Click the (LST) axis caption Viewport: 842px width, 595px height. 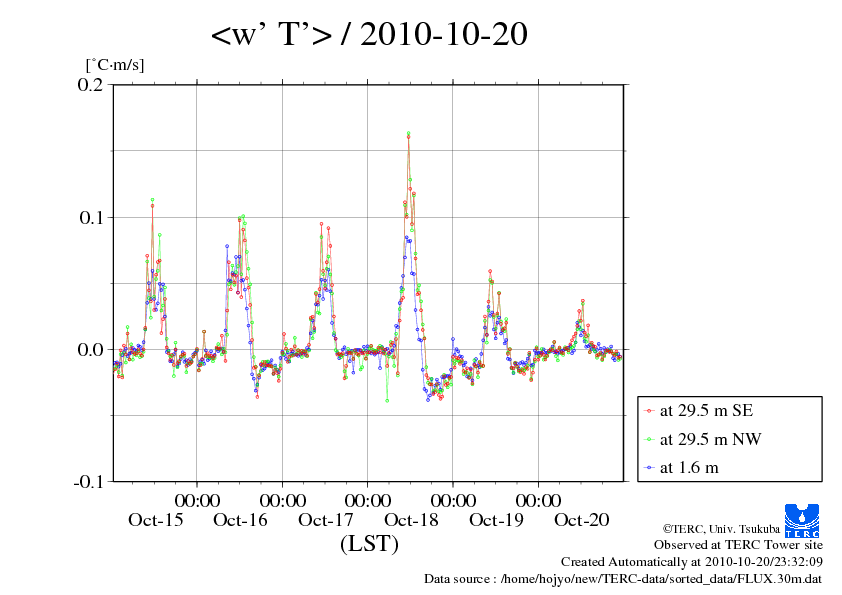coord(369,543)
